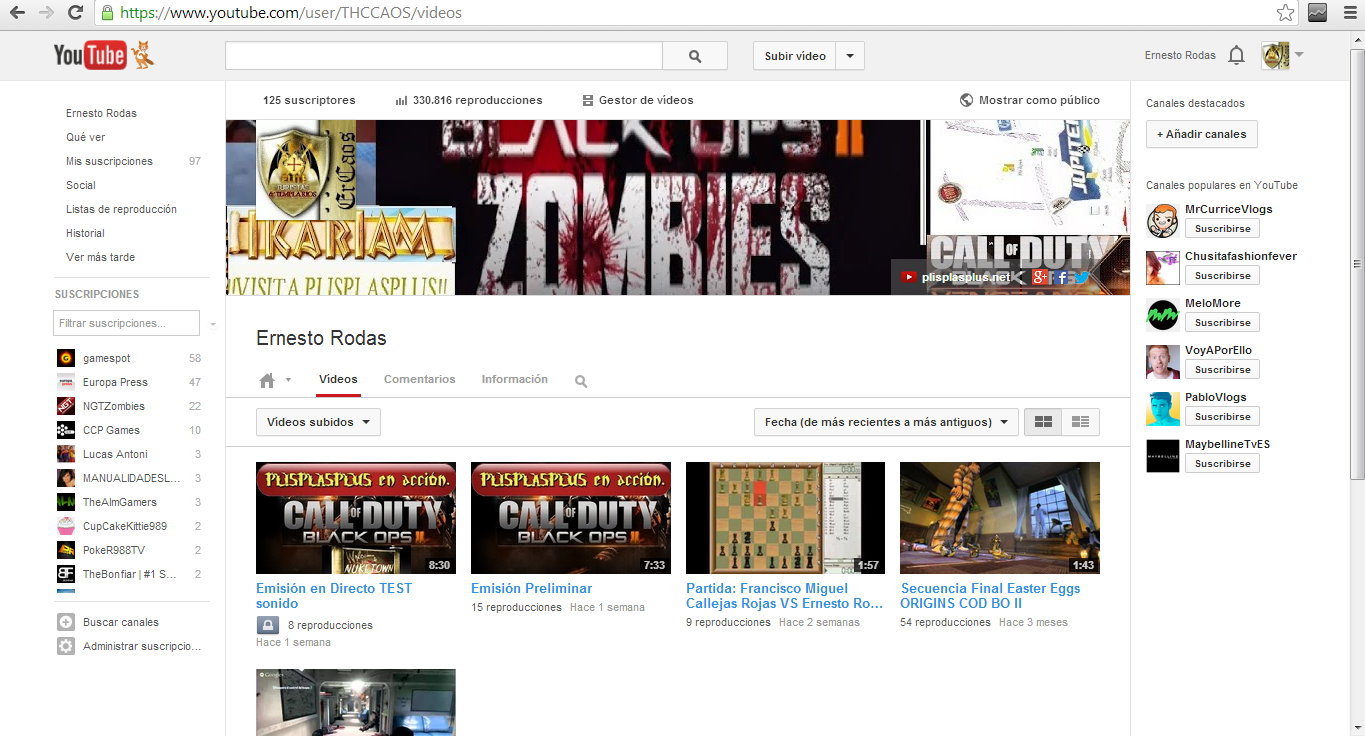Viewport: 1365px width, 736px height.
Task: Open the Información tab
Action: coord(515,380)
